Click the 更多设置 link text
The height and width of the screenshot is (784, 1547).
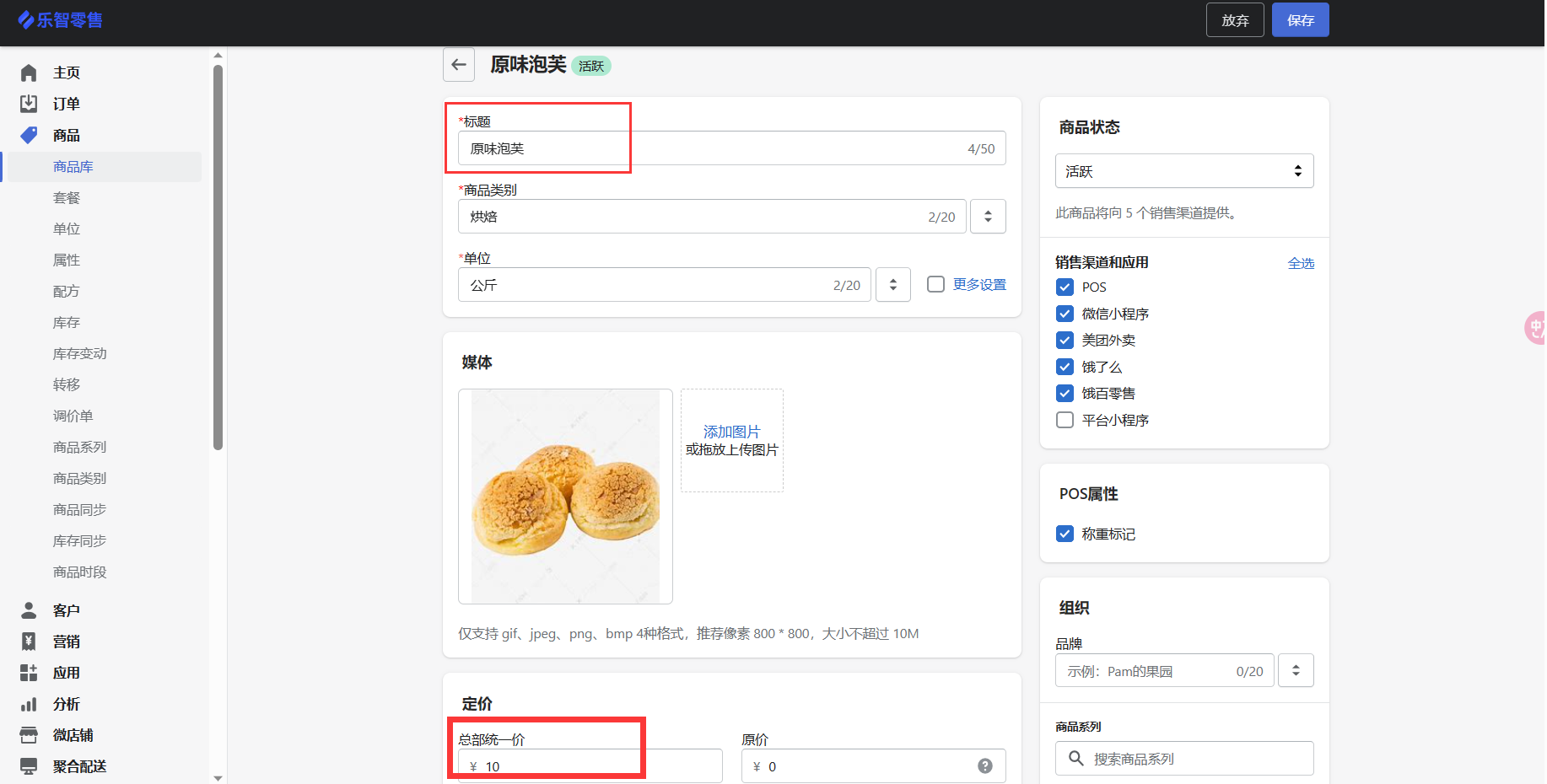pos(979,285)
